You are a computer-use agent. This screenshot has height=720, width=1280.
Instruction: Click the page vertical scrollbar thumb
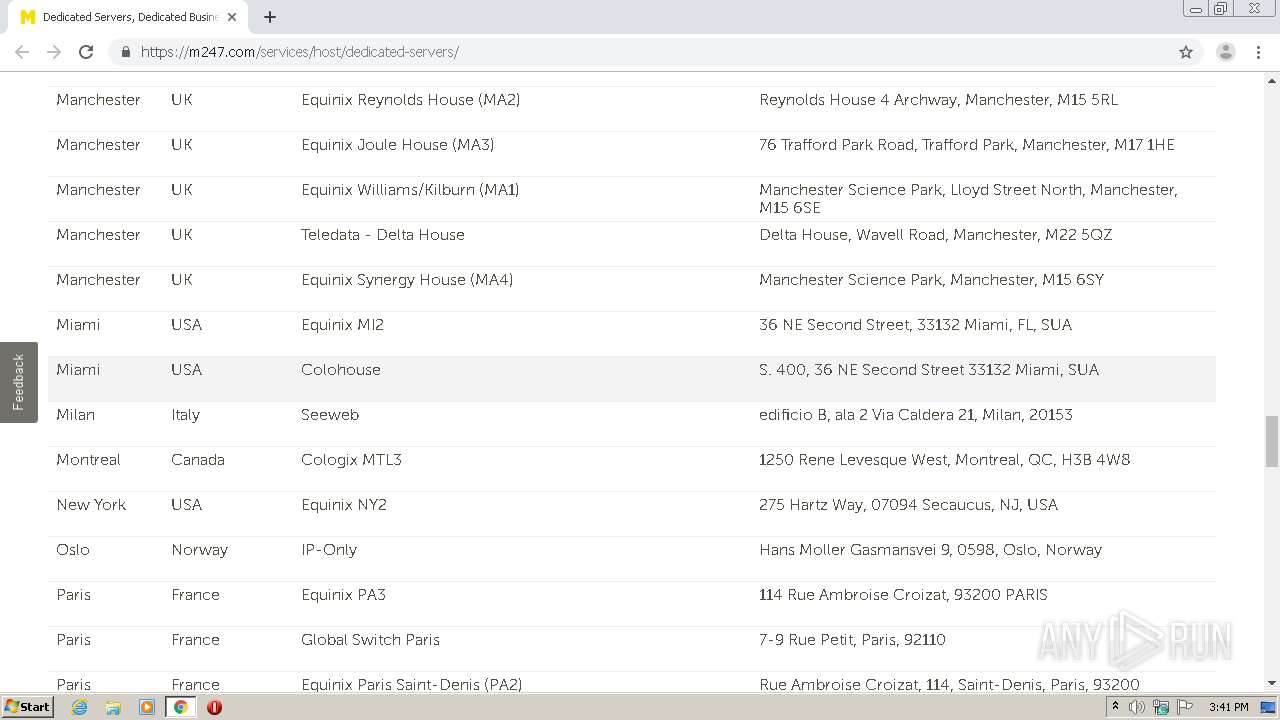point(1272,442)
